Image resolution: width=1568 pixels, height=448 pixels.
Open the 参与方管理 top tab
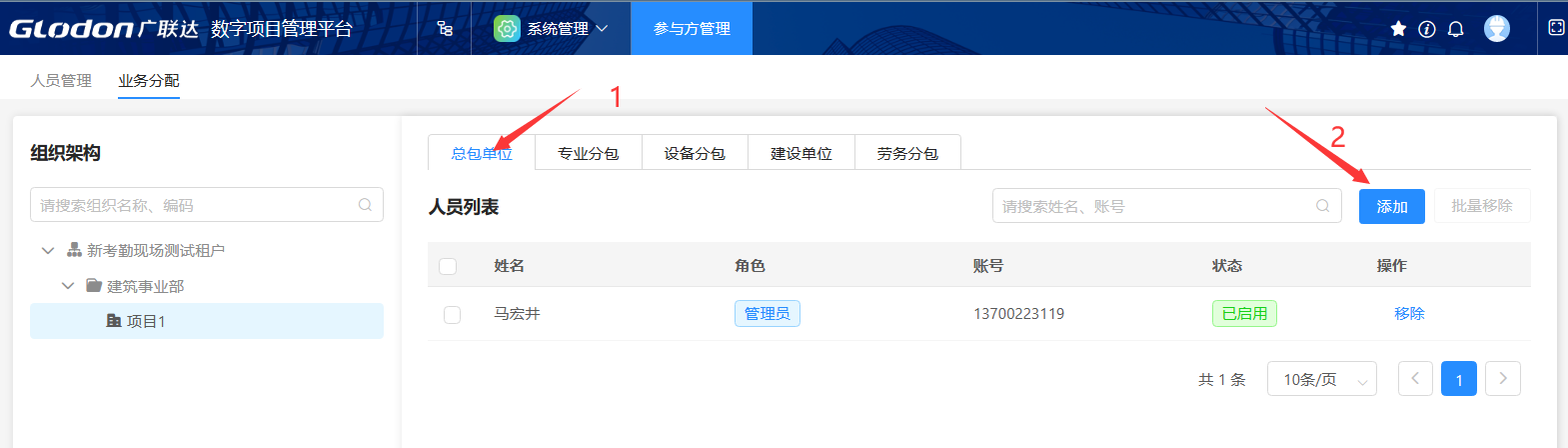(692, 28)
